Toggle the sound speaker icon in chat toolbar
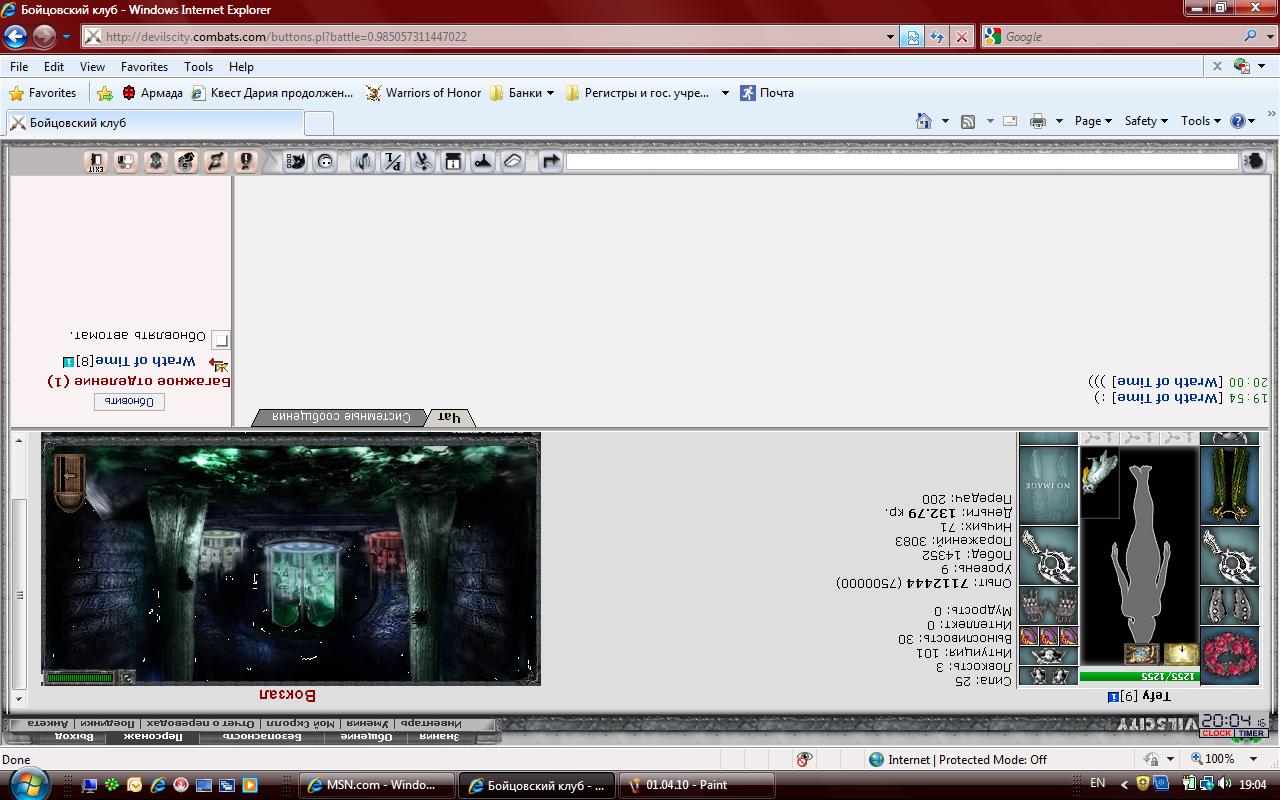 (363, 161)
